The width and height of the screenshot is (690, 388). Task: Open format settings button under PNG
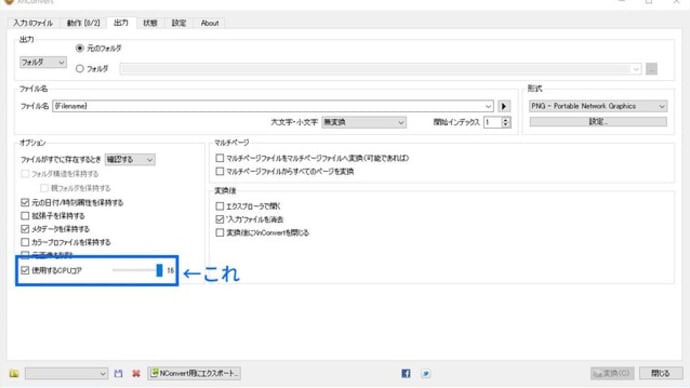(598, 122)
